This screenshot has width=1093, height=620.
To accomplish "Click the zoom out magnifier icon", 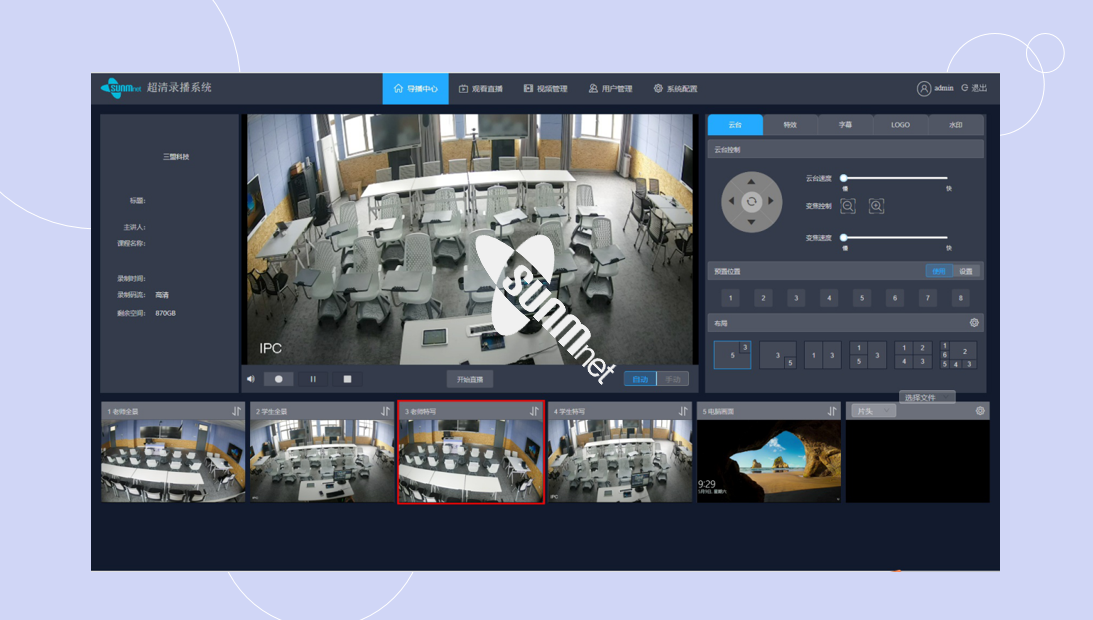I will [x=848, y=206].
